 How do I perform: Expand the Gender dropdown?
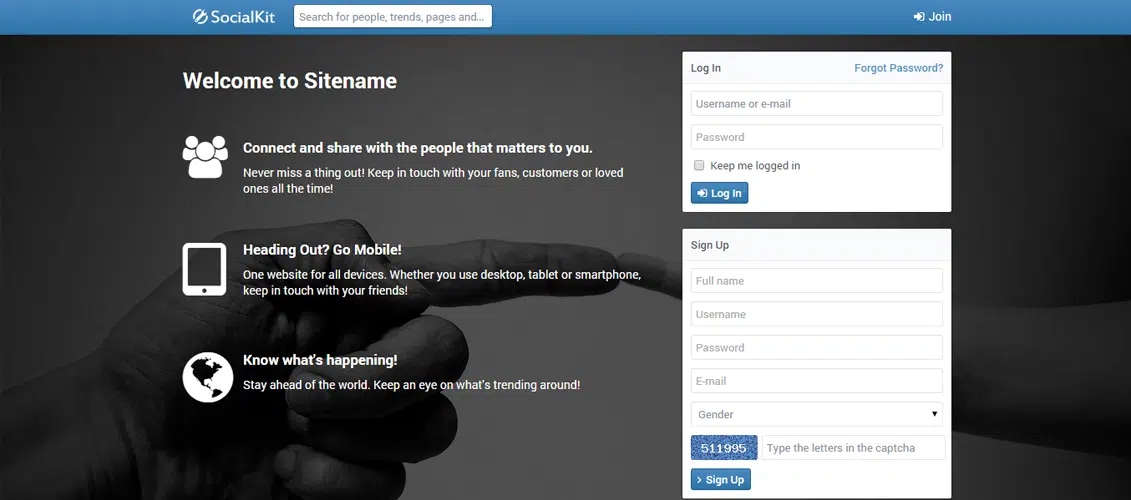pos(816,414)
